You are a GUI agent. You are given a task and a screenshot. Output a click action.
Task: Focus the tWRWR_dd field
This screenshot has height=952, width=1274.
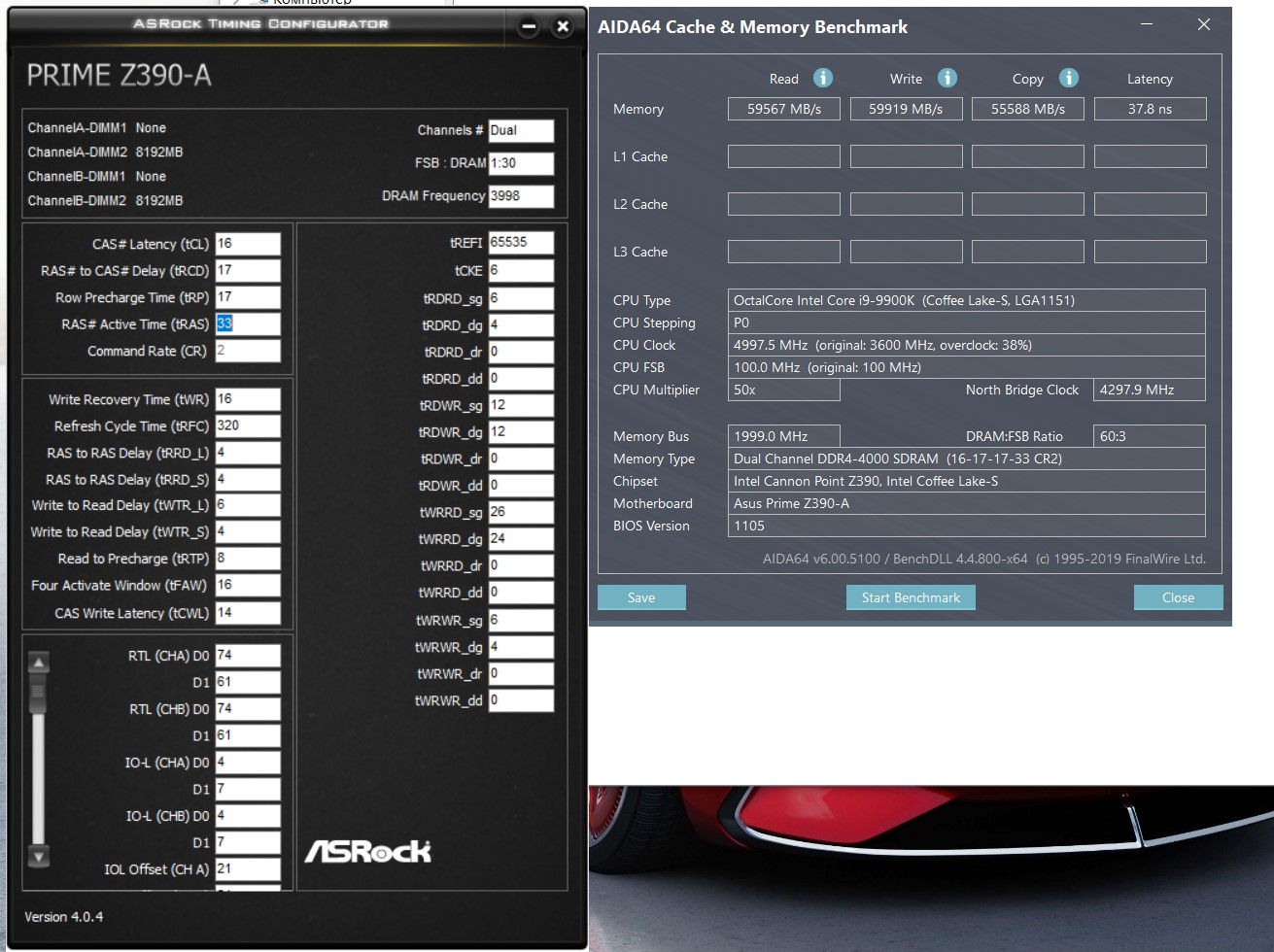[521, 700]
